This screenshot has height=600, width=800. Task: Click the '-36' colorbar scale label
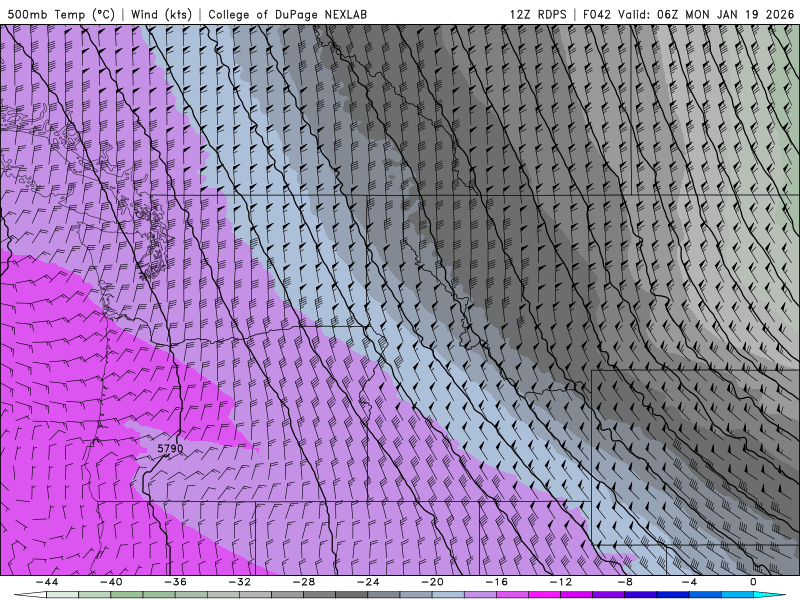click(175, 582)
